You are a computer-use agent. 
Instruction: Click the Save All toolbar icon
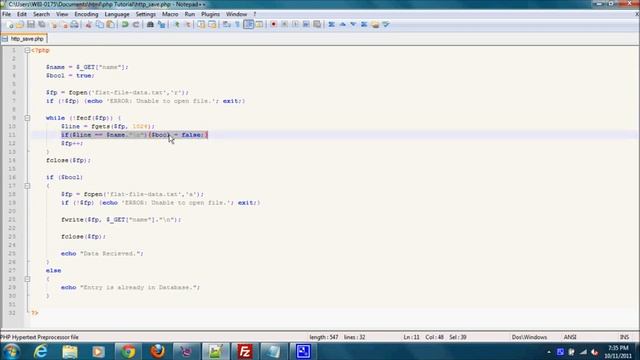tap(42, 24)
